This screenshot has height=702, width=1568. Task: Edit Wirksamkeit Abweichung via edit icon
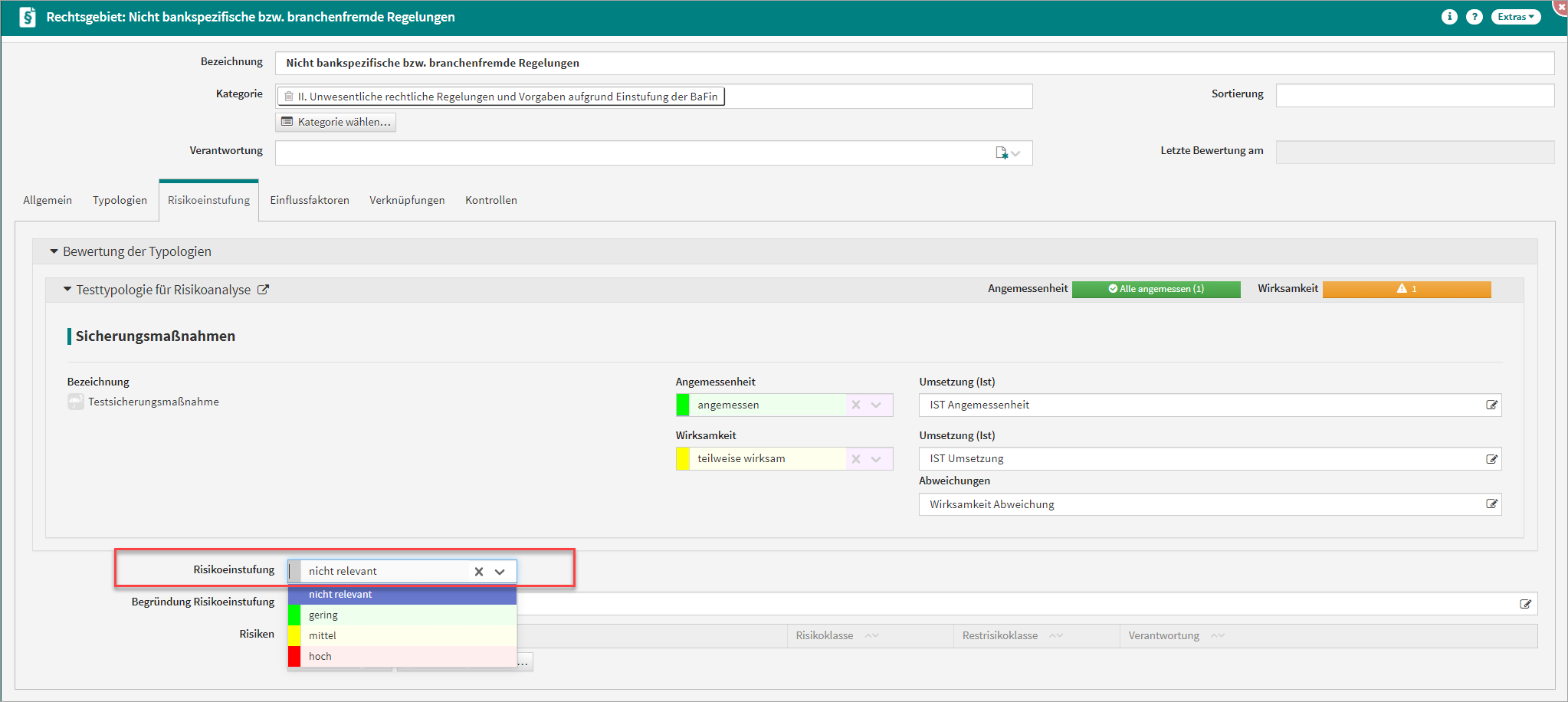click(1491, 504)
